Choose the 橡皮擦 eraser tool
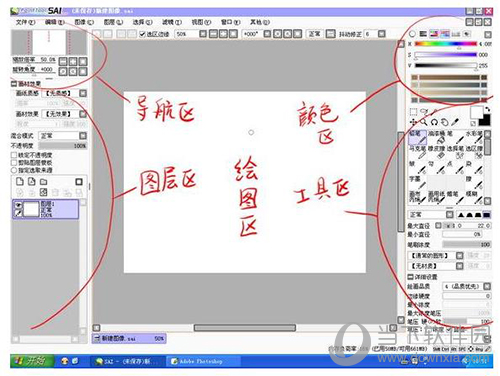 (437, 152)
